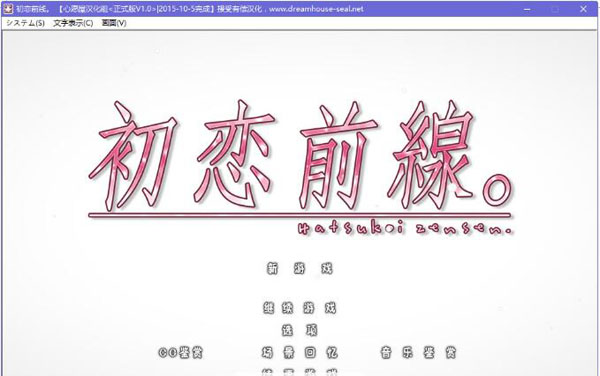
Task: Select 继续游戏 to continue game
Action: 300,308
